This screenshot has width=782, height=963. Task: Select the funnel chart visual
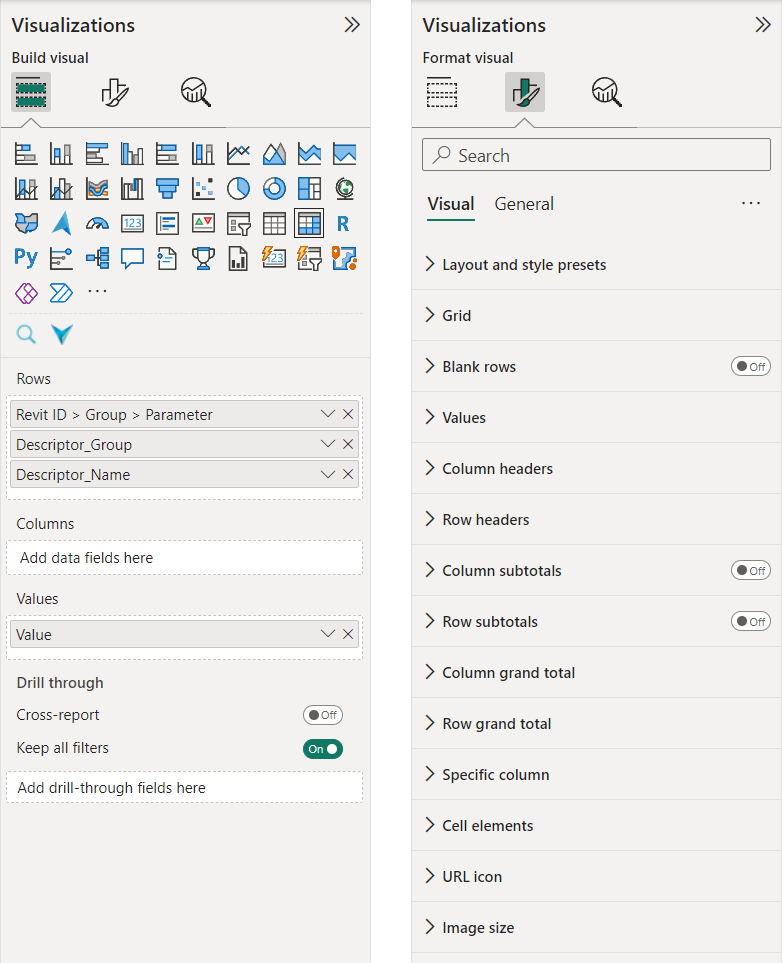pos(167,189)
